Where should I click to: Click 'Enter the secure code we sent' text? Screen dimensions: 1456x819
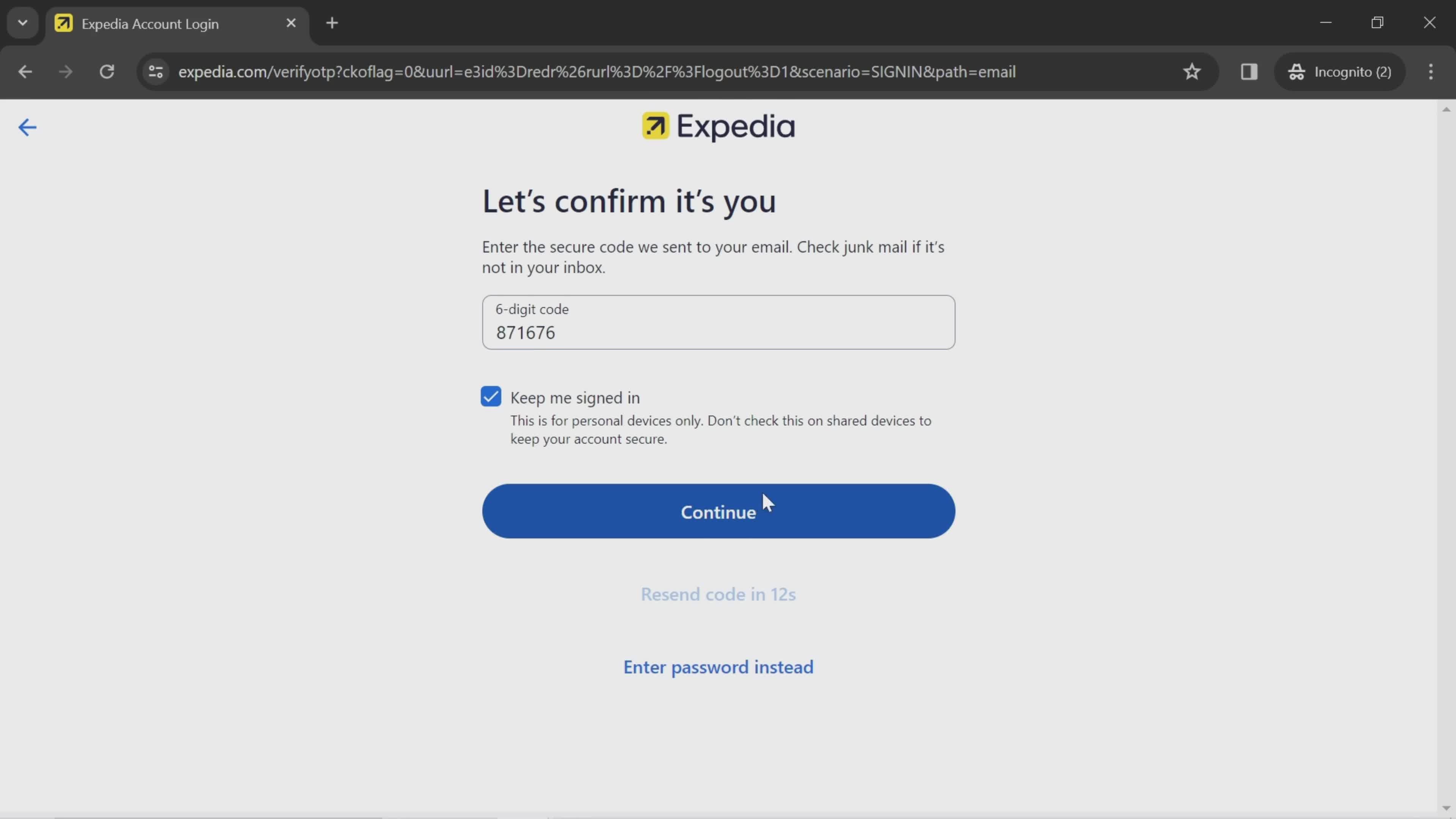click(x=713, y=257)
